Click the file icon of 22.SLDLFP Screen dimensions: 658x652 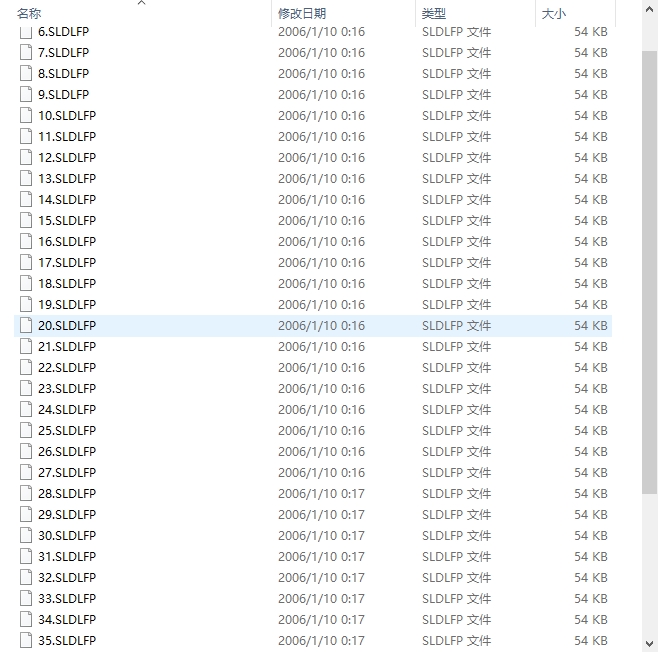26,367
